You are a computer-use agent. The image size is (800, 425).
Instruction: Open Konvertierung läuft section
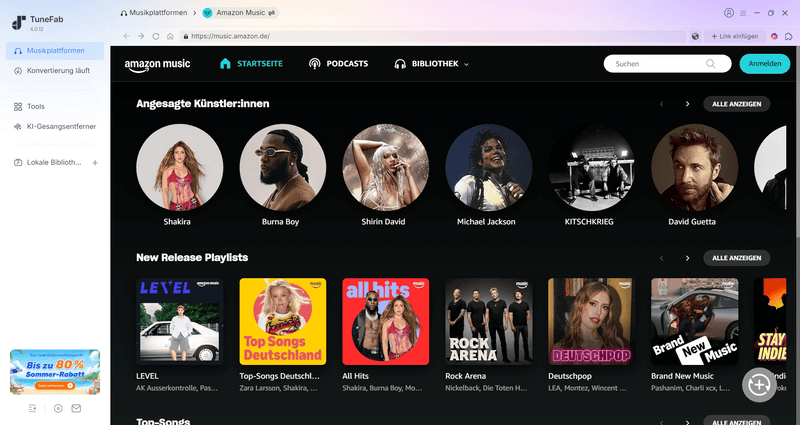click(x=55, y=70)
